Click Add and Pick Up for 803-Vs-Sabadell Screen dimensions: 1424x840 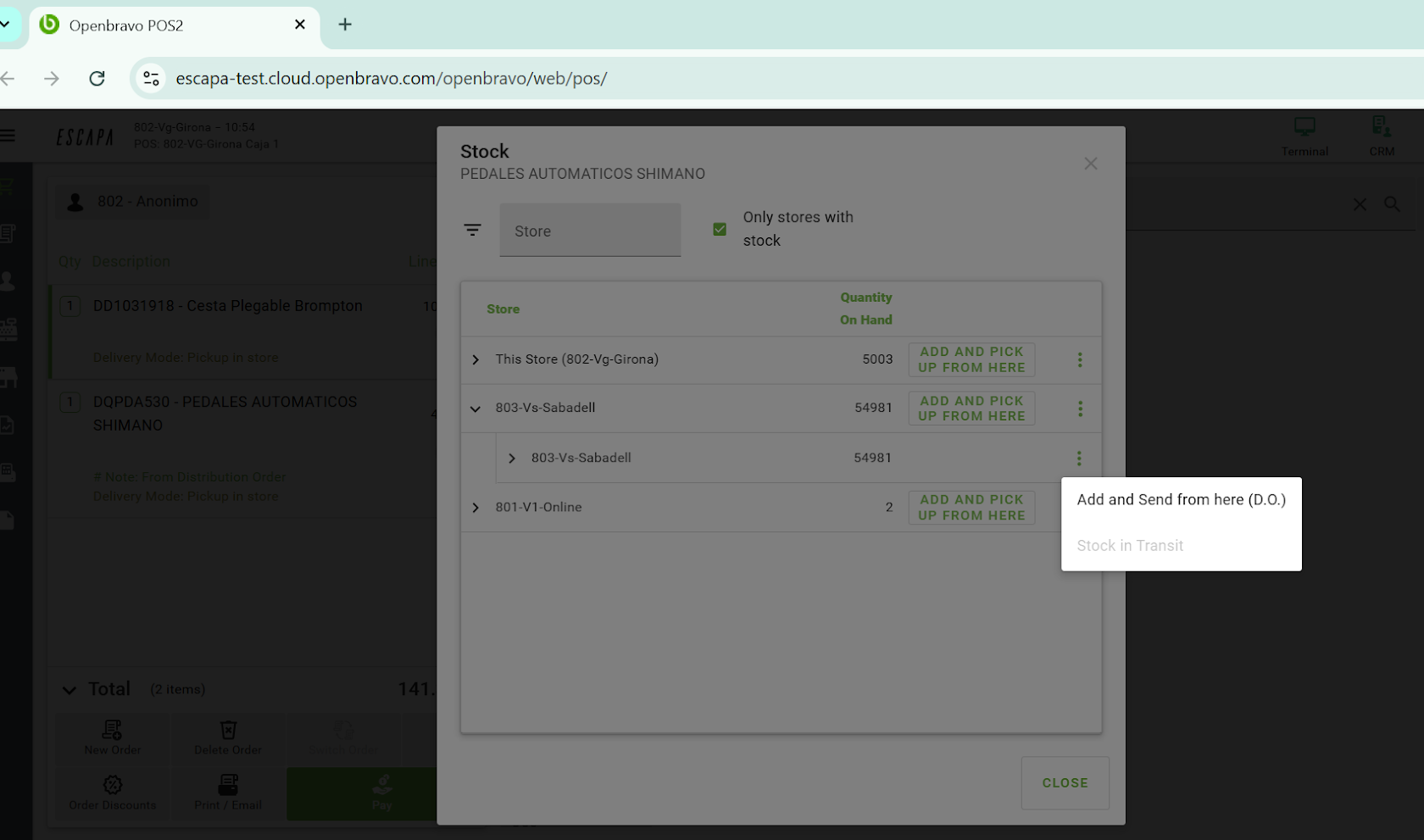click(971, 409)
